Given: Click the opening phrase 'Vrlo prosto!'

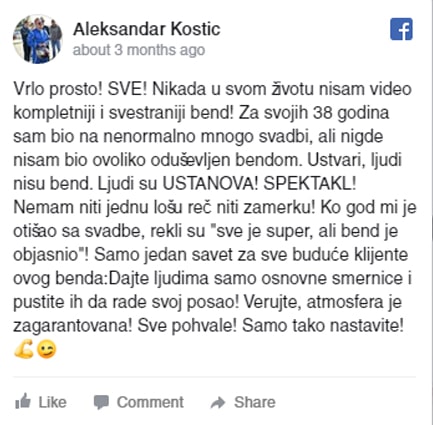Looking at the screenshot, I should [58, 90].
